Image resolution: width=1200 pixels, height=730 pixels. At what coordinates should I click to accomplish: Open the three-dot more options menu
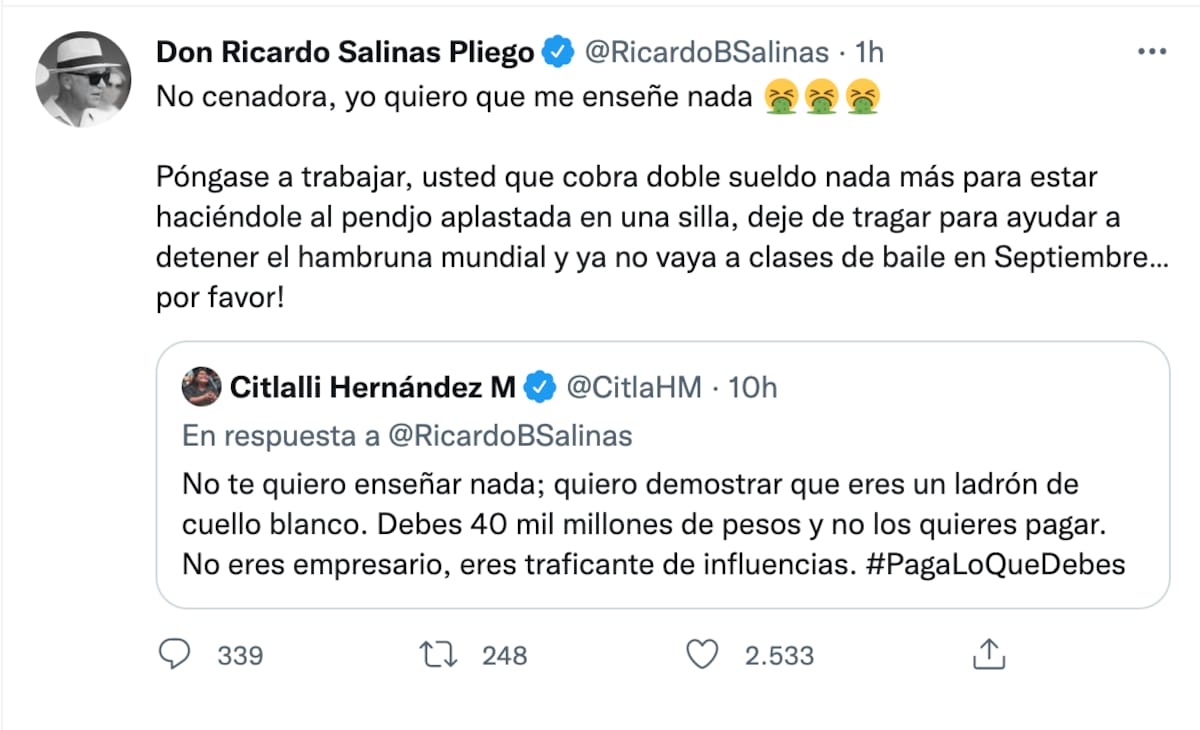pos(1152,53)
